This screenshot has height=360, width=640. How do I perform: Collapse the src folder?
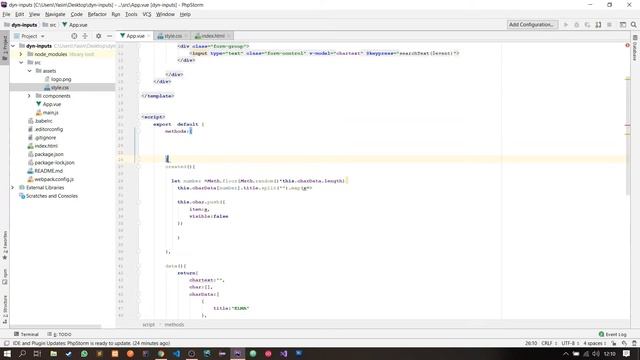[x=21, y=62]
